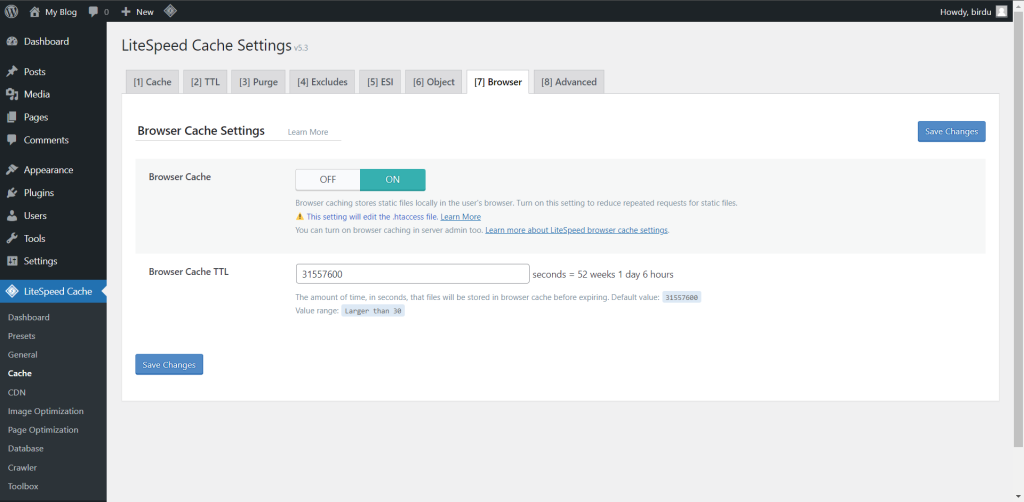Click the Users person icon

pyautogui.click(x=12, y=216)
